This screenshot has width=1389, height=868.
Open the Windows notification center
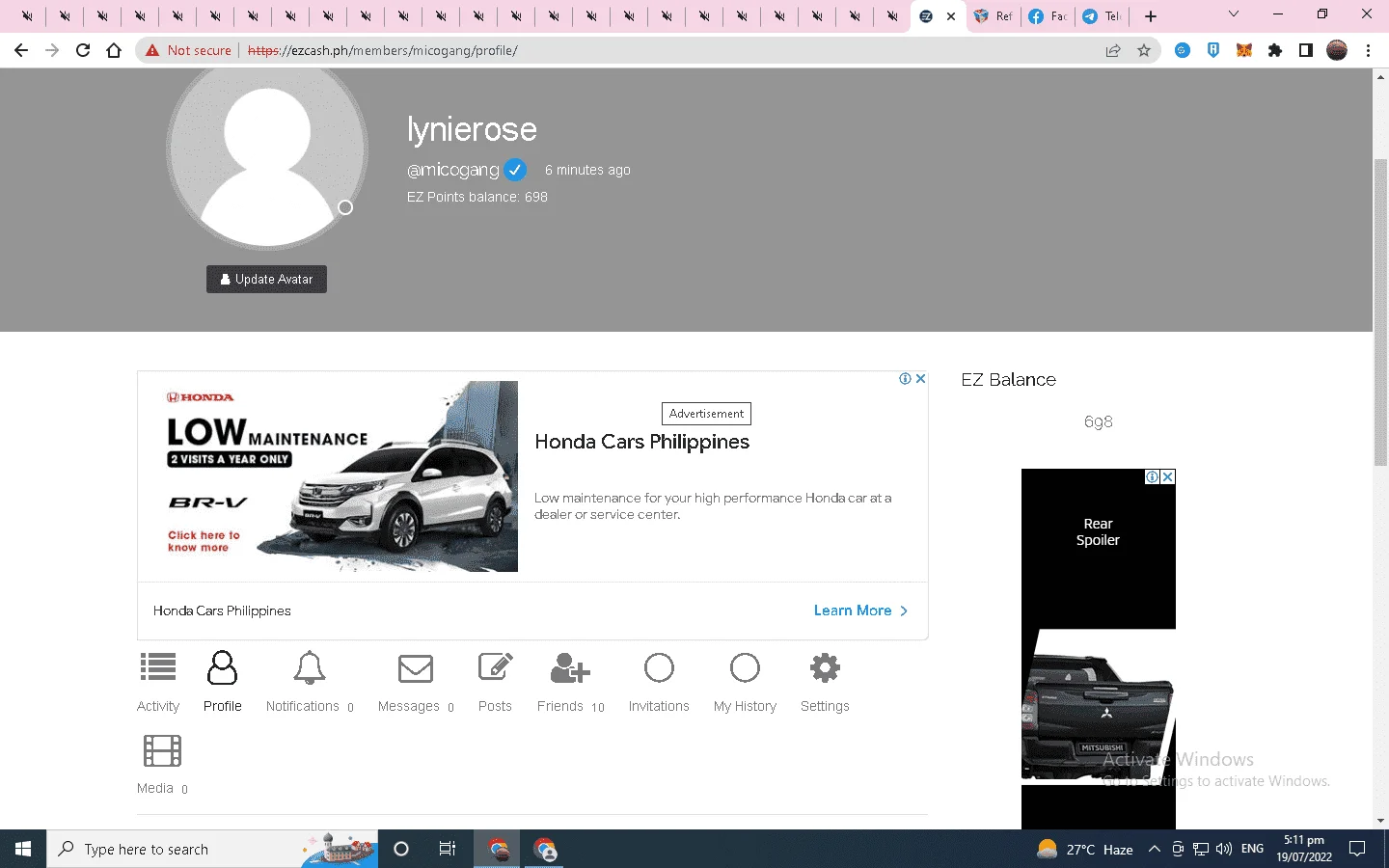1357,849
